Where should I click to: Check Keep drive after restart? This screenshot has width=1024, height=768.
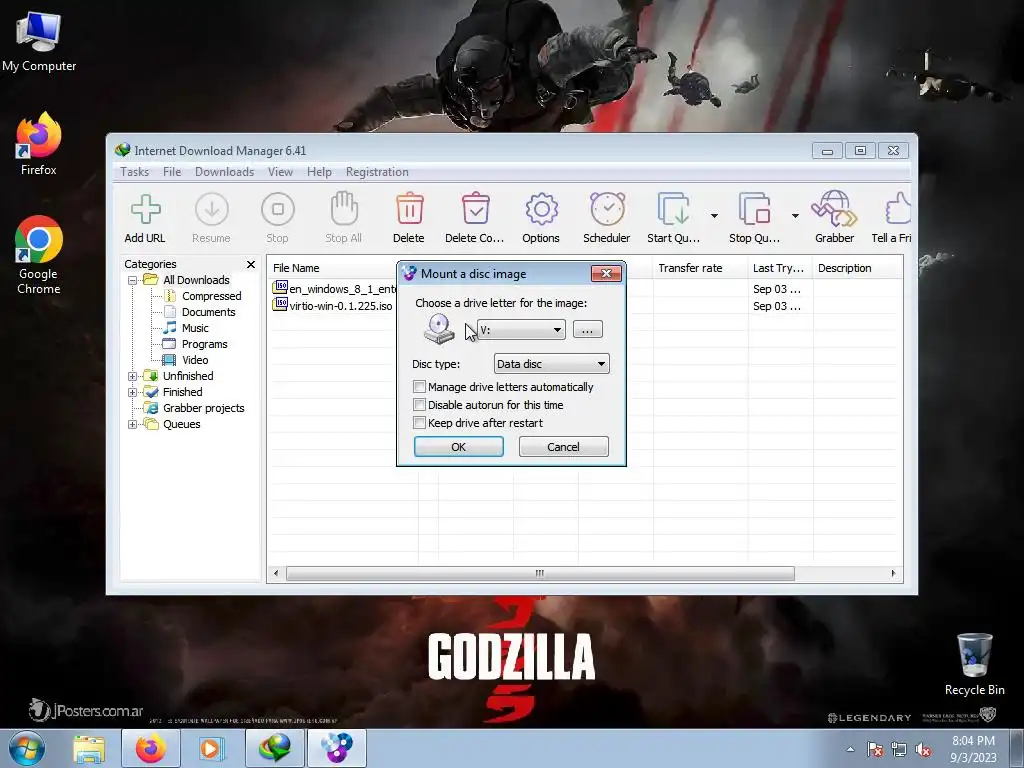420,423
